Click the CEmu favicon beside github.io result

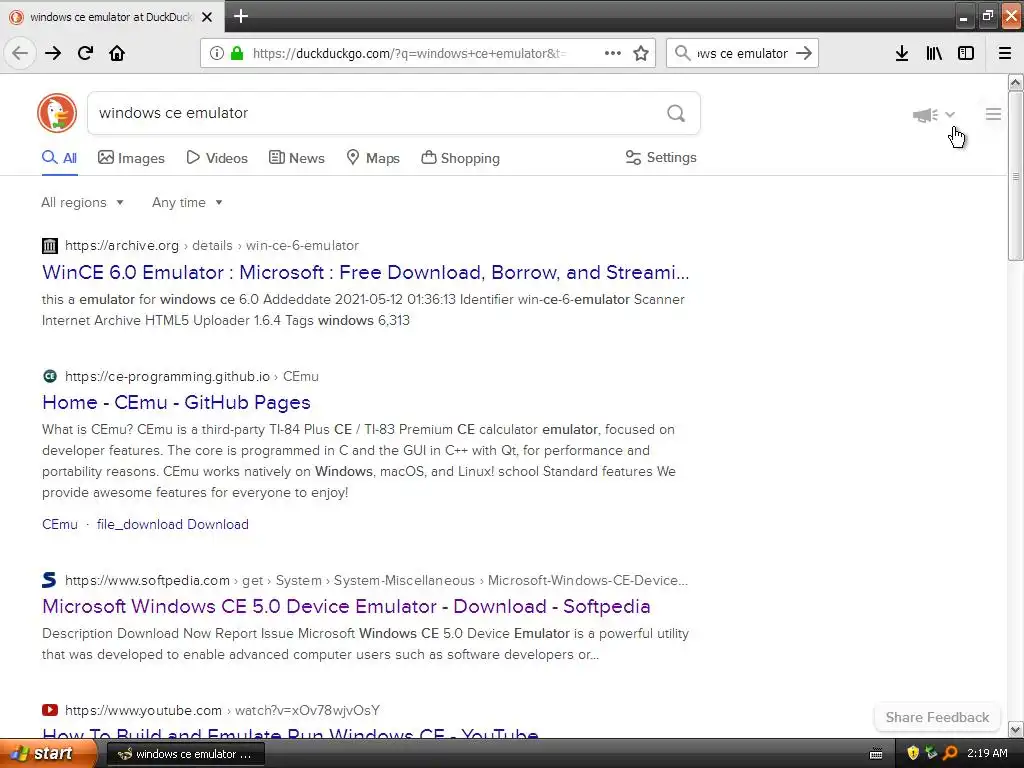pyautogui.click(x=50, y=376)
